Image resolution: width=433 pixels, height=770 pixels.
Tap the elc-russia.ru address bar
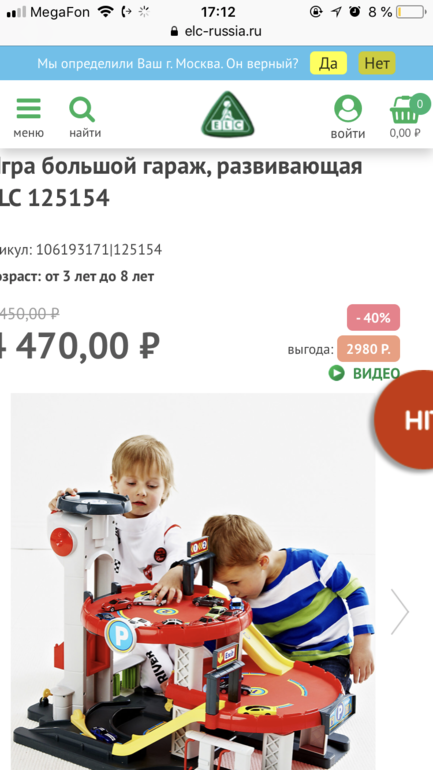pyautogui.click(x=216, y=31)
